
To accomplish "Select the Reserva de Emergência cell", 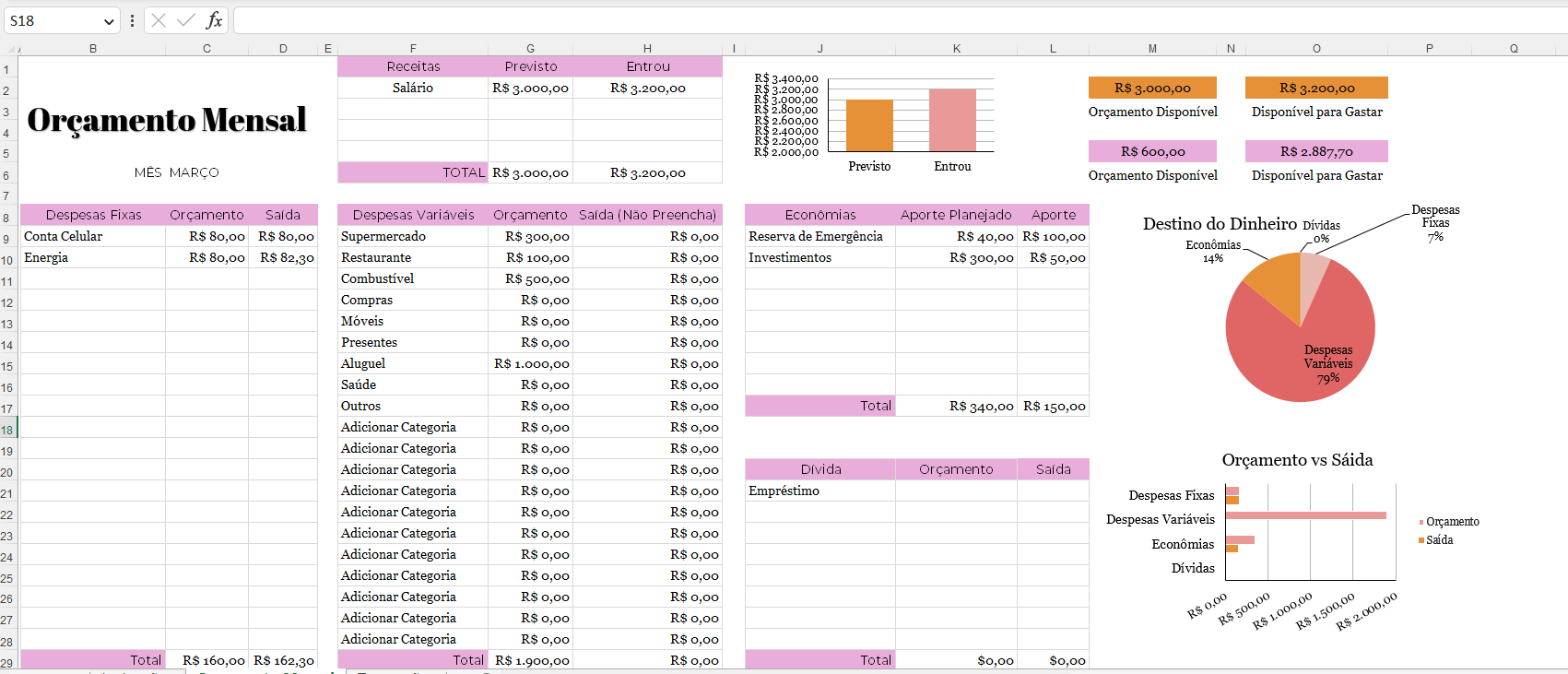I will 820,236.
